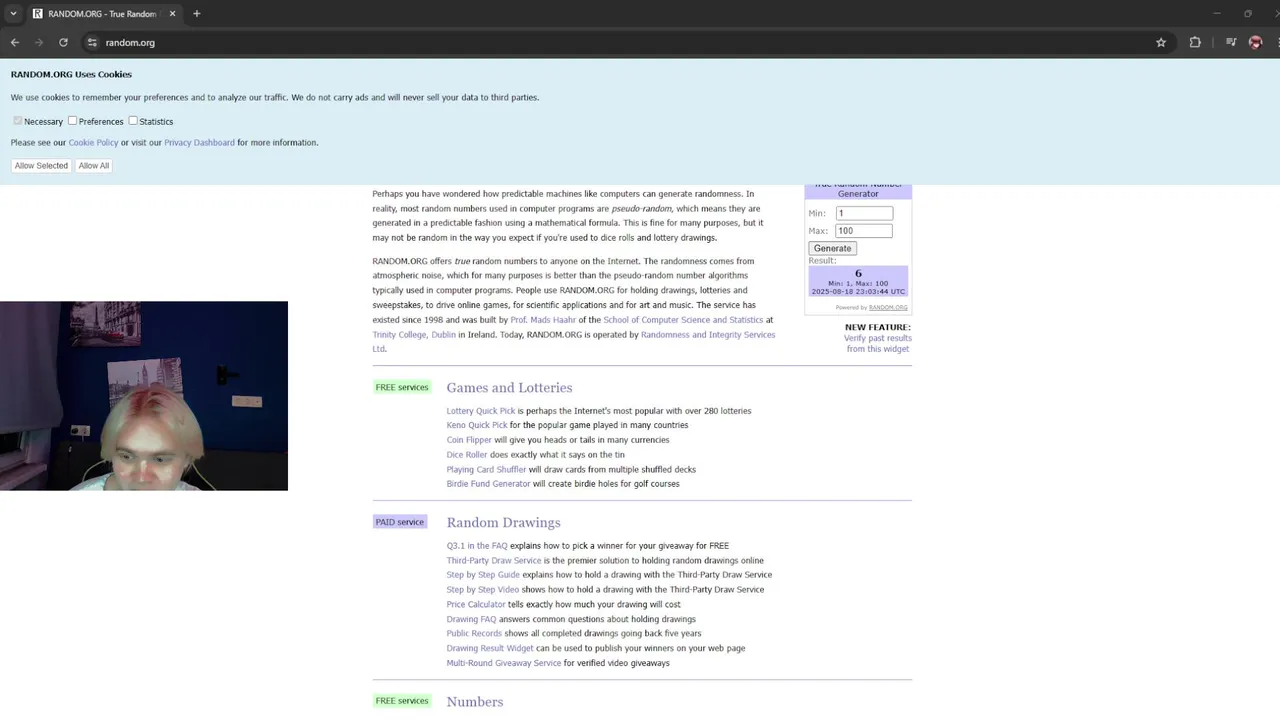Image resolution: width=1280 pixels, height=720 pixels.
Task: Open the Public Records link
Action: pyautogui.click(x=474, y=634)
